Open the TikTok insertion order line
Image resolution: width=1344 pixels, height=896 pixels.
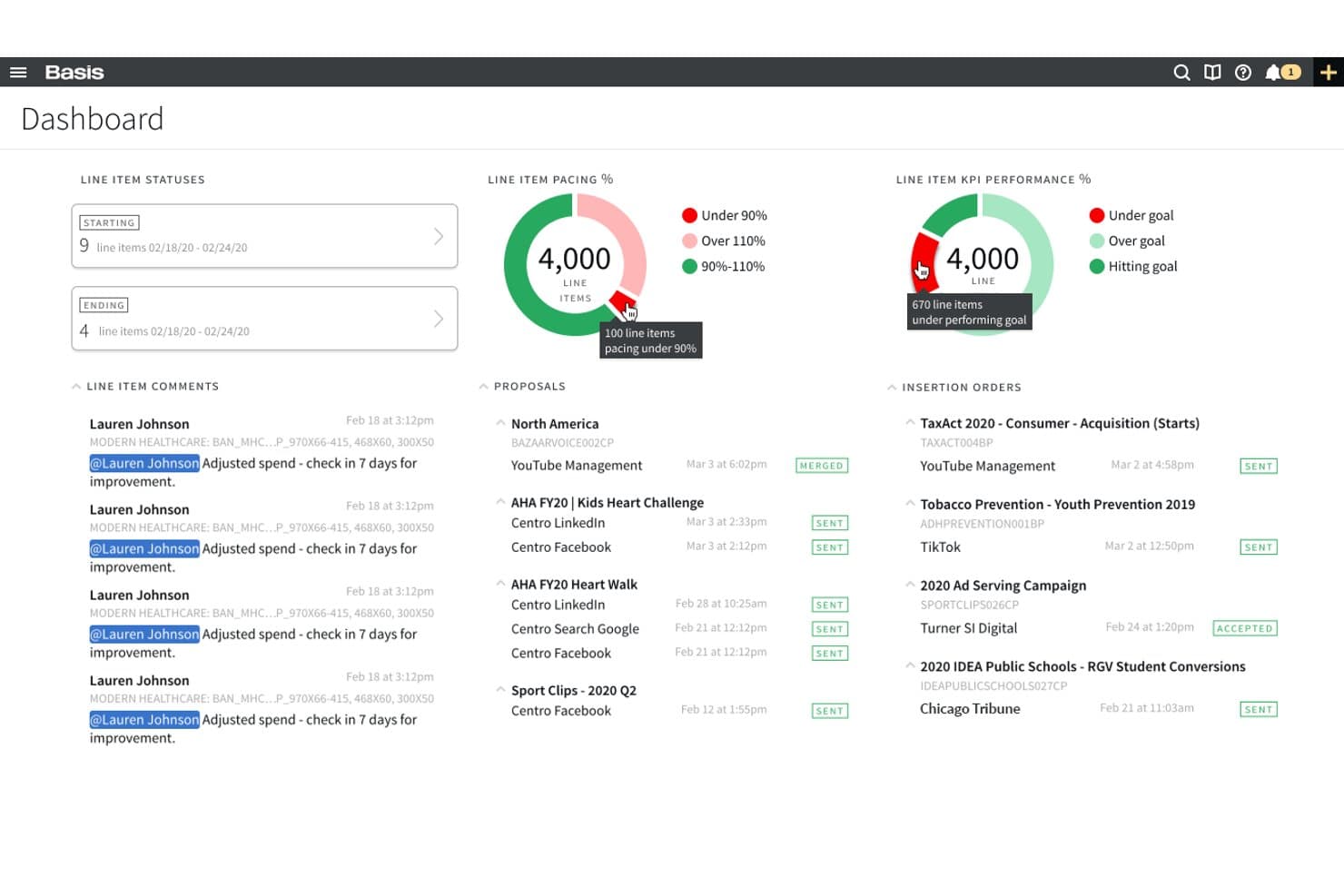pyautogui.click(x=940, y=547)
